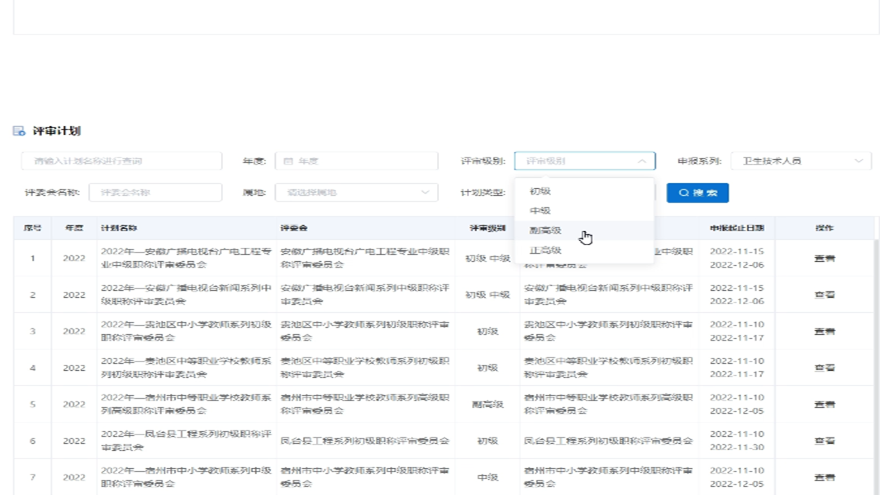Image resolution: width=880 pixels, height=495 pixels.
Task: View details via 查看 in row 3
Action: coord(824,331)
